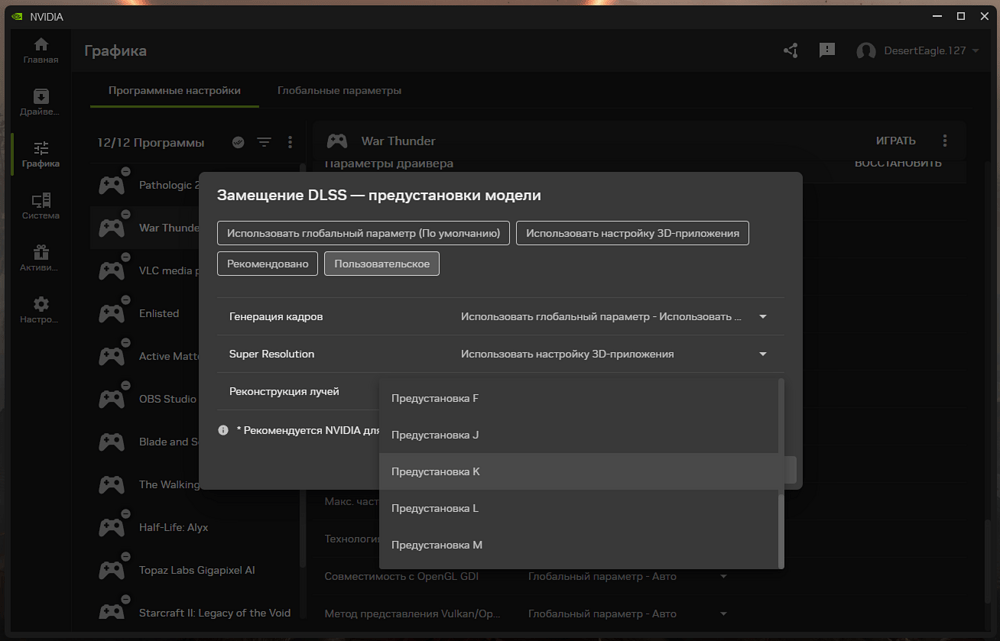Select the Графика sidebar icon
The height and width of the screenshot is (641, 1000).
tap(41, 154)
